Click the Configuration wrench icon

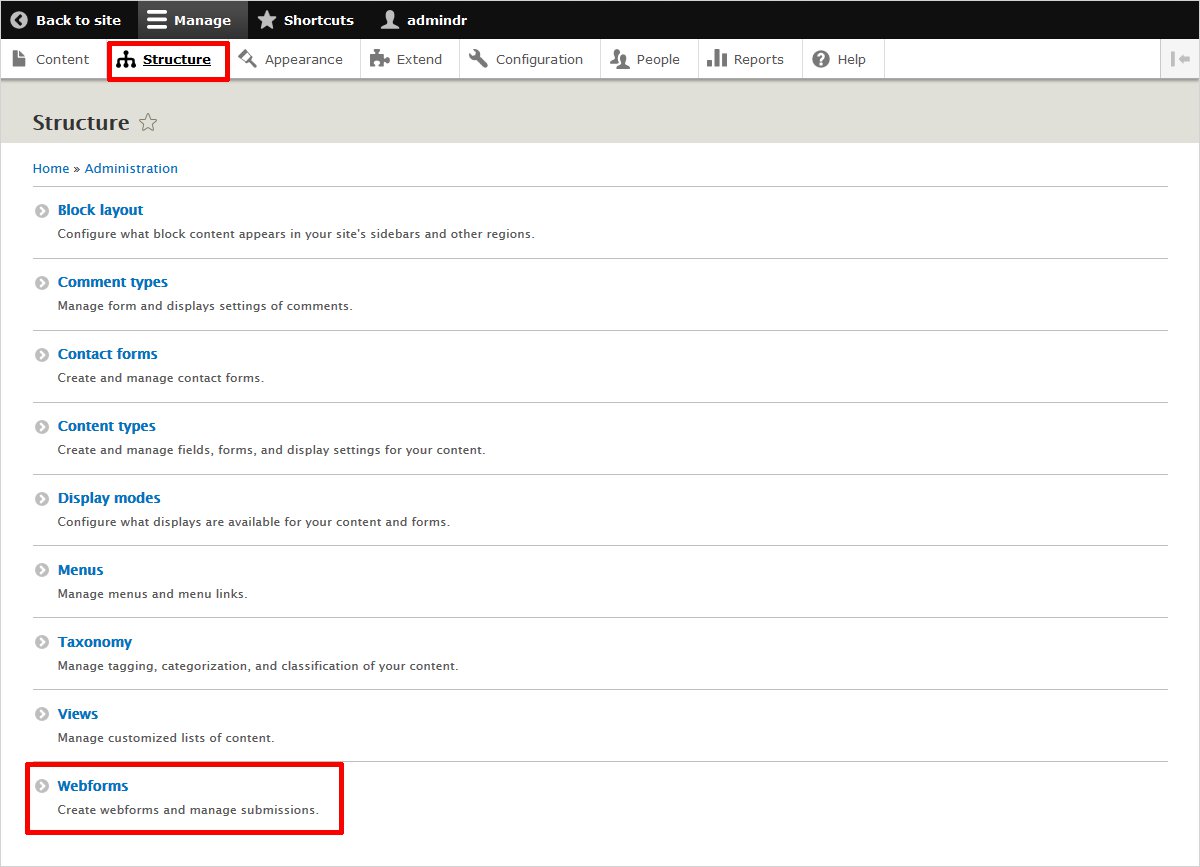click(x=478, y=59)
